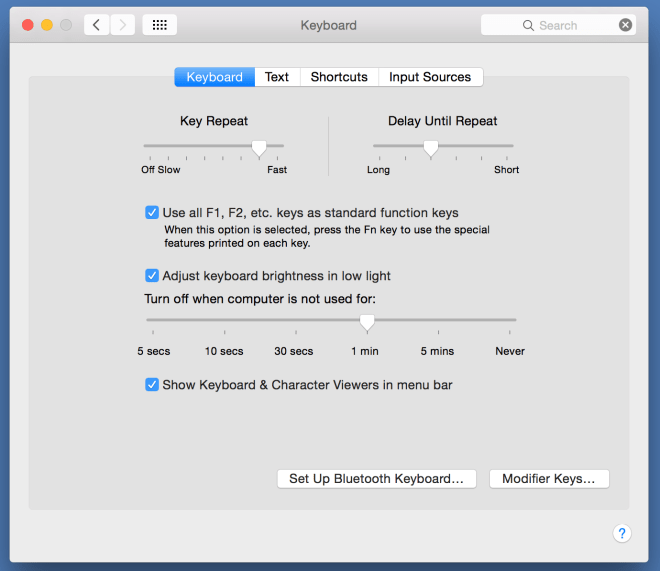Open the Shortcuts tab
Image resolution: width=660 pixels, height=571 pixels.
339,77
